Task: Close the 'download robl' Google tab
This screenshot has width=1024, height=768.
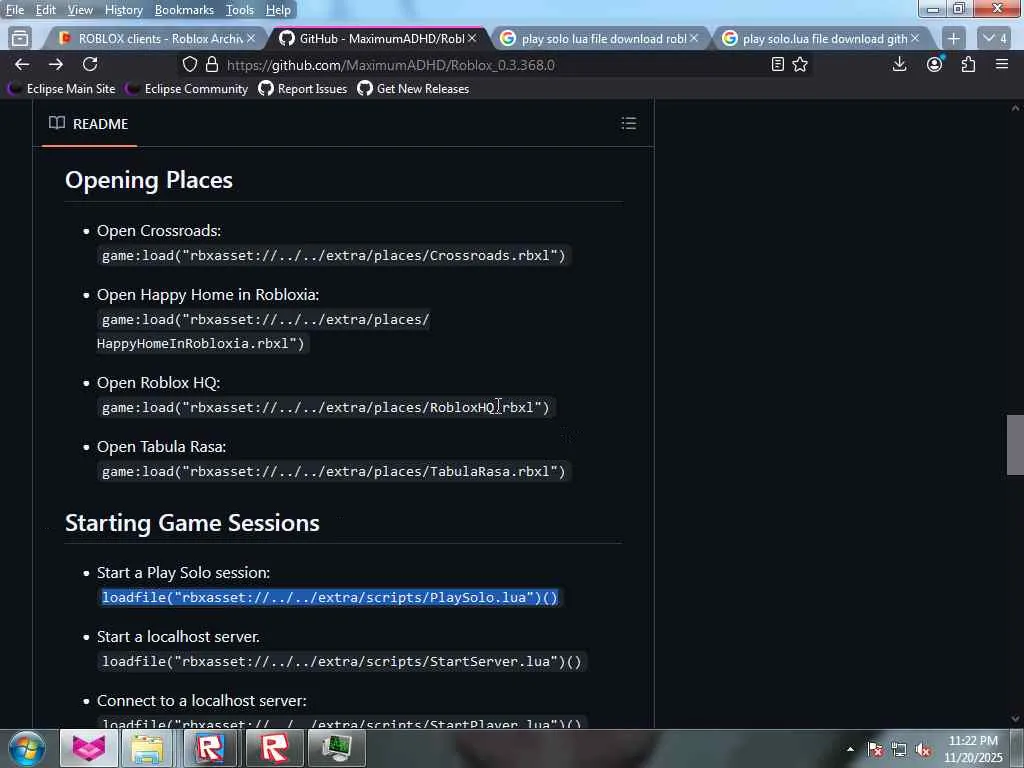Action: point(694,39)
